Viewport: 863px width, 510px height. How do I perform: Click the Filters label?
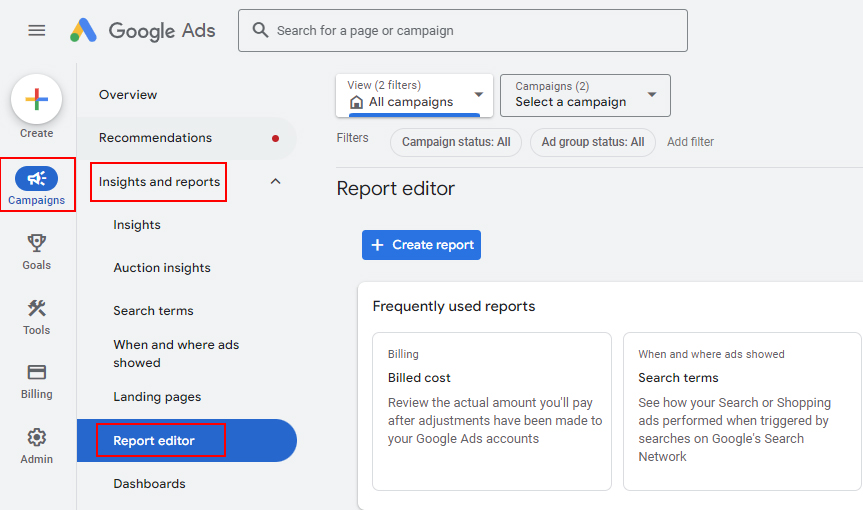352,138
